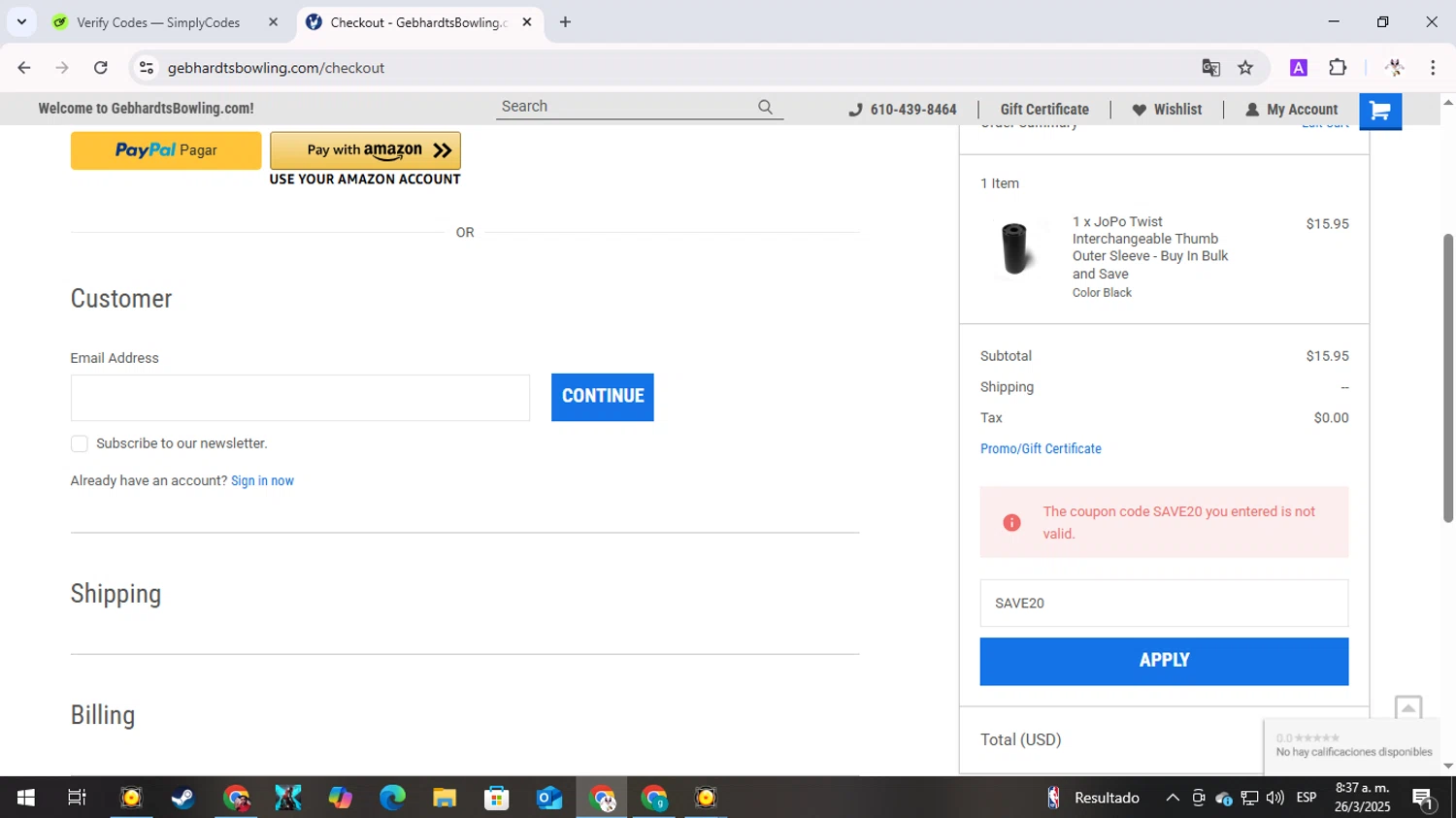Switch to Checkout GebhardtsBowling tab

(x=419, y=22)
